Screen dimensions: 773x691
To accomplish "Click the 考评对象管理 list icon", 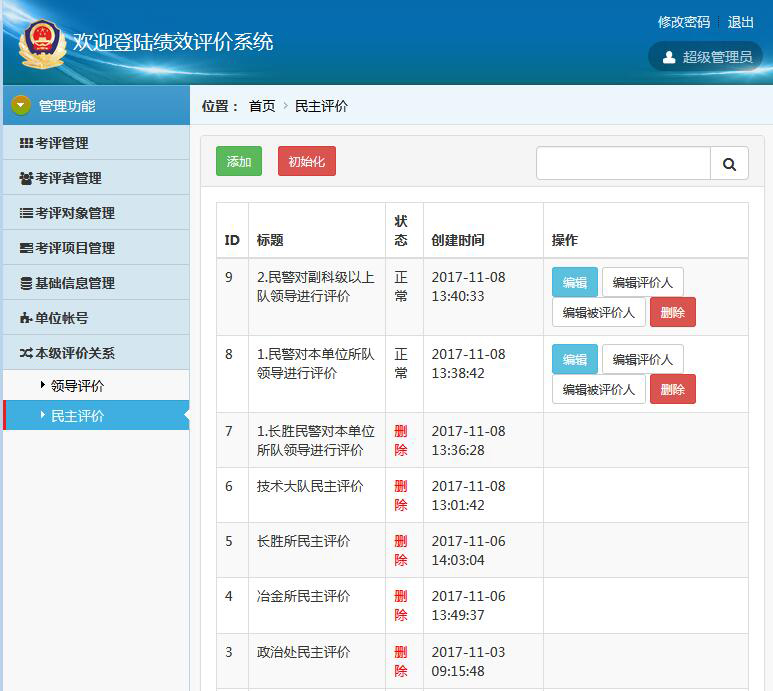I will click(x=26, y=213).
